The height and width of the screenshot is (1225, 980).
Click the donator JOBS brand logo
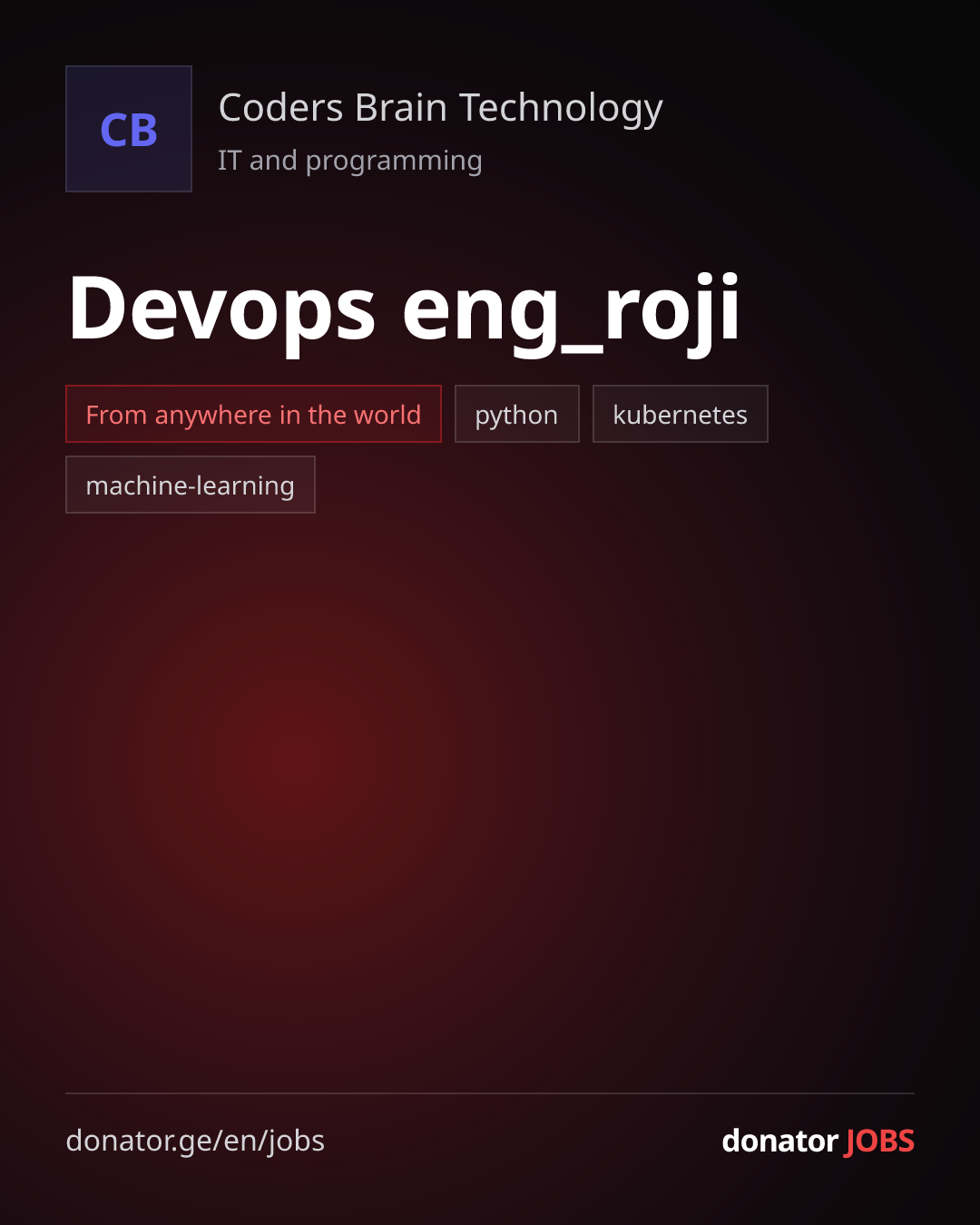pyautogui.click(x=818, y=1141)
